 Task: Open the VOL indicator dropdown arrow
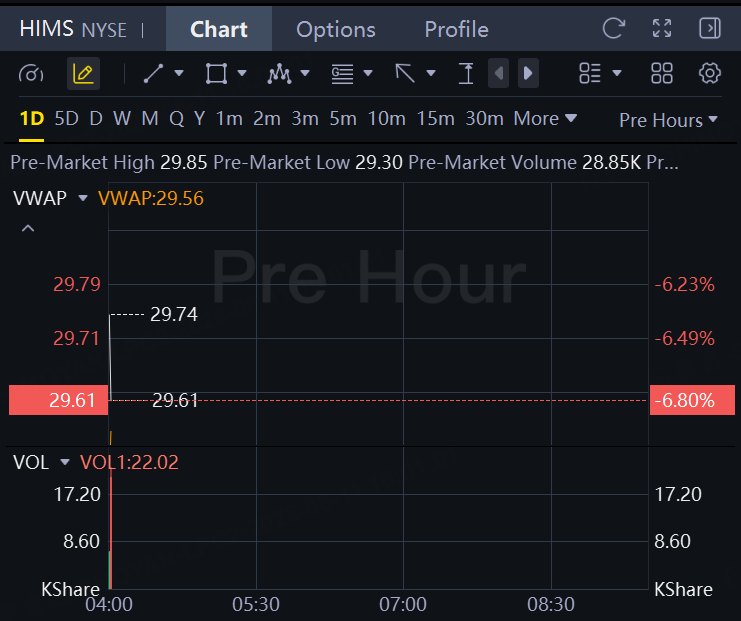[x=65, y=462]
